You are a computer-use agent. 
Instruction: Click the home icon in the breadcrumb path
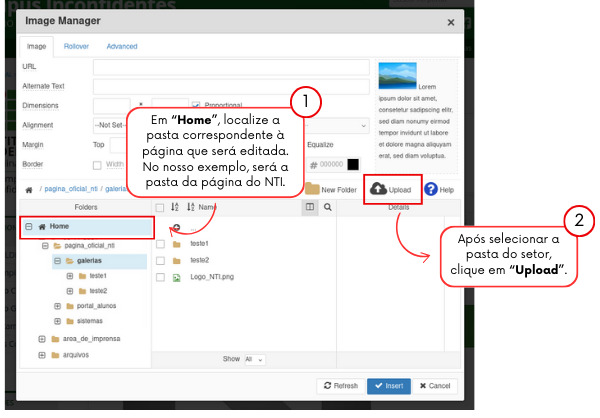point(29,189)
